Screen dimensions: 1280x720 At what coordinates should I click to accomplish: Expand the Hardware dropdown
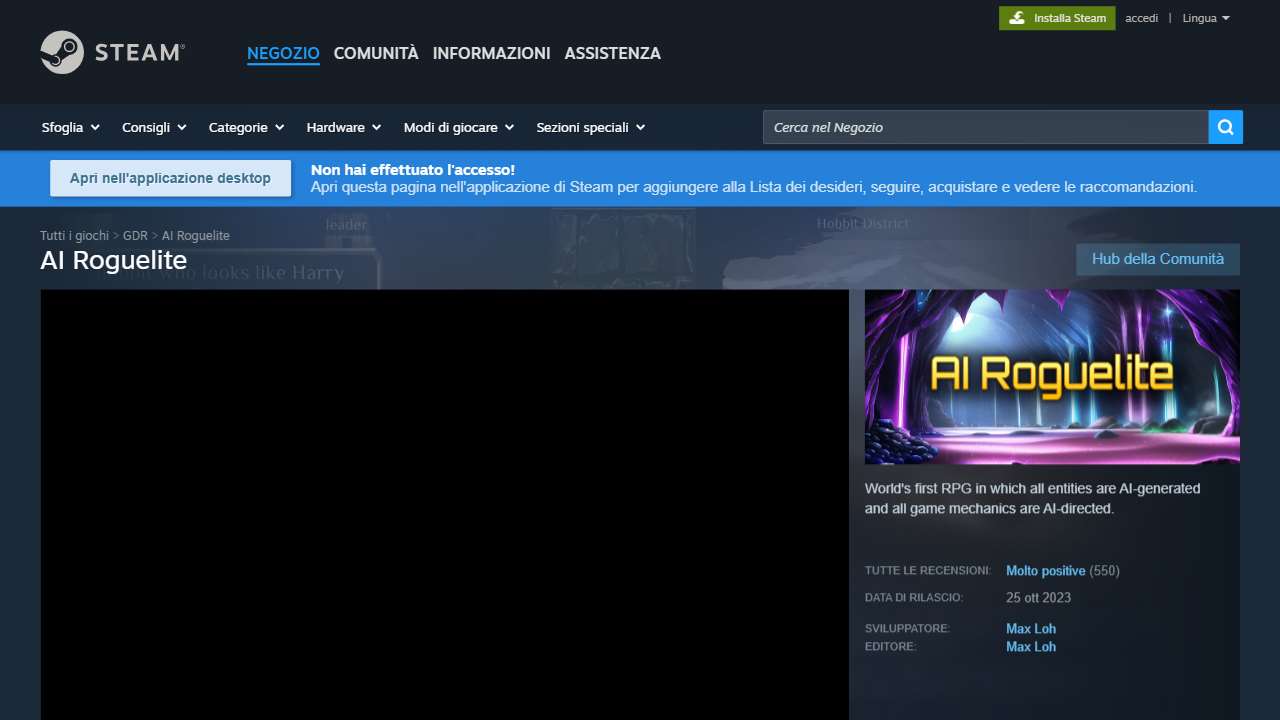(343, 127)
